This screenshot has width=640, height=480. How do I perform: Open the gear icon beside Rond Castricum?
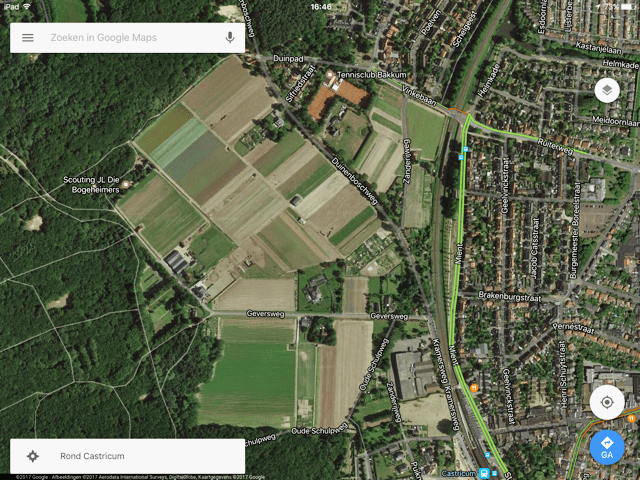[x=33, y=456]
